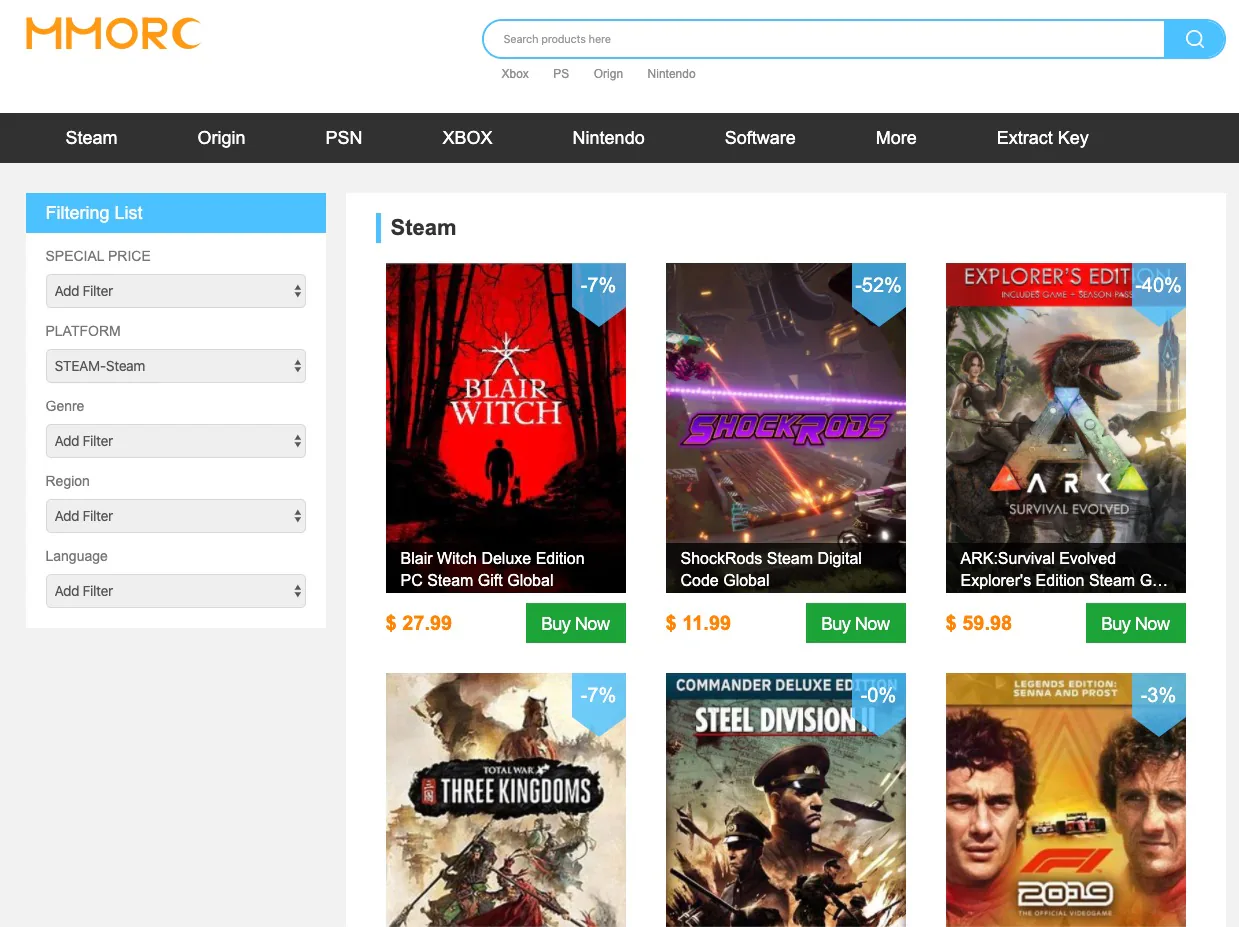Viewport: 1239px width, 927px height.
Task: Open the Special Price filter dropdown
Action: pyautogui.click(x=176, y=291)
